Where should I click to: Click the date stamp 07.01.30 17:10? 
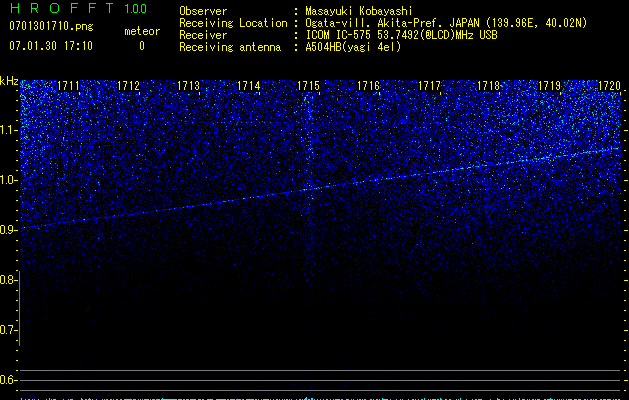click(51, 46)
